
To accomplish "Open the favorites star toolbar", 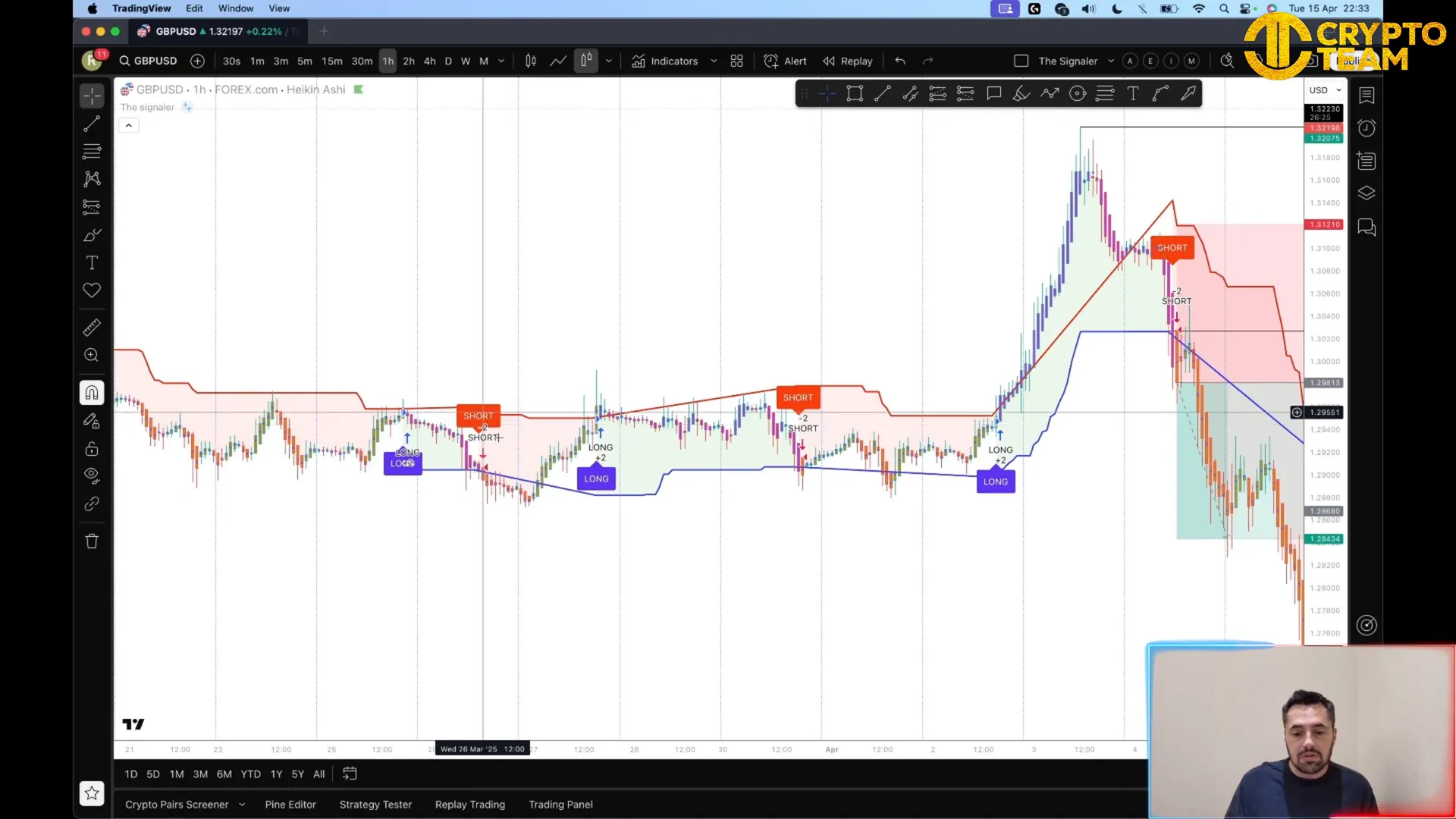I will (x=92, y=793).
